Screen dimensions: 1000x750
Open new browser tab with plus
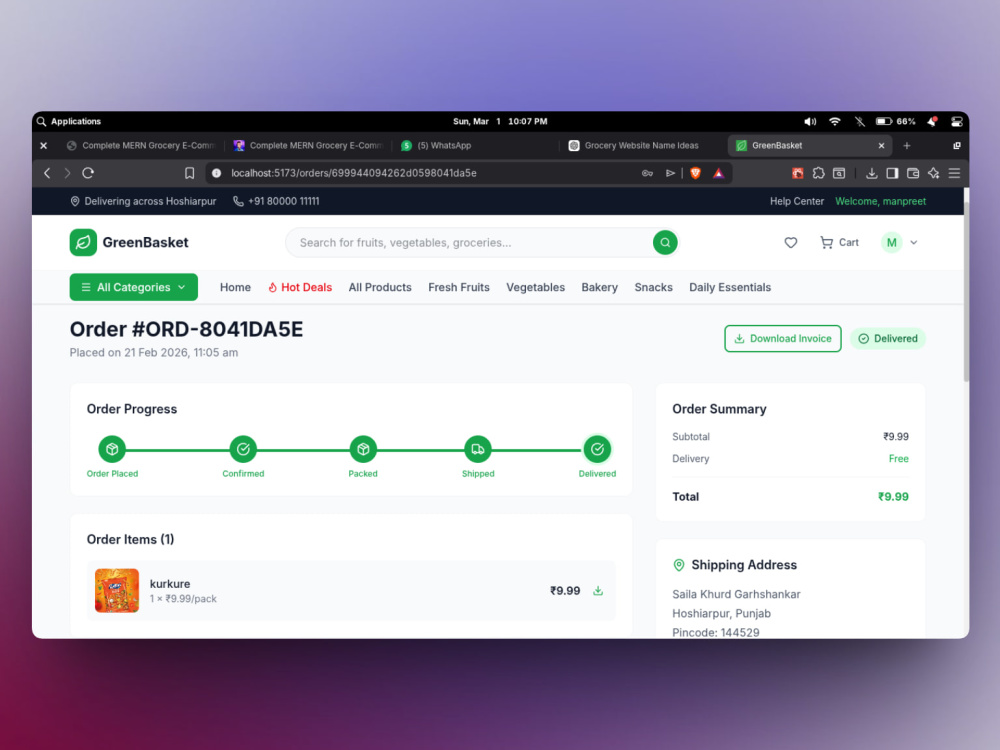[x=906, y=145]
